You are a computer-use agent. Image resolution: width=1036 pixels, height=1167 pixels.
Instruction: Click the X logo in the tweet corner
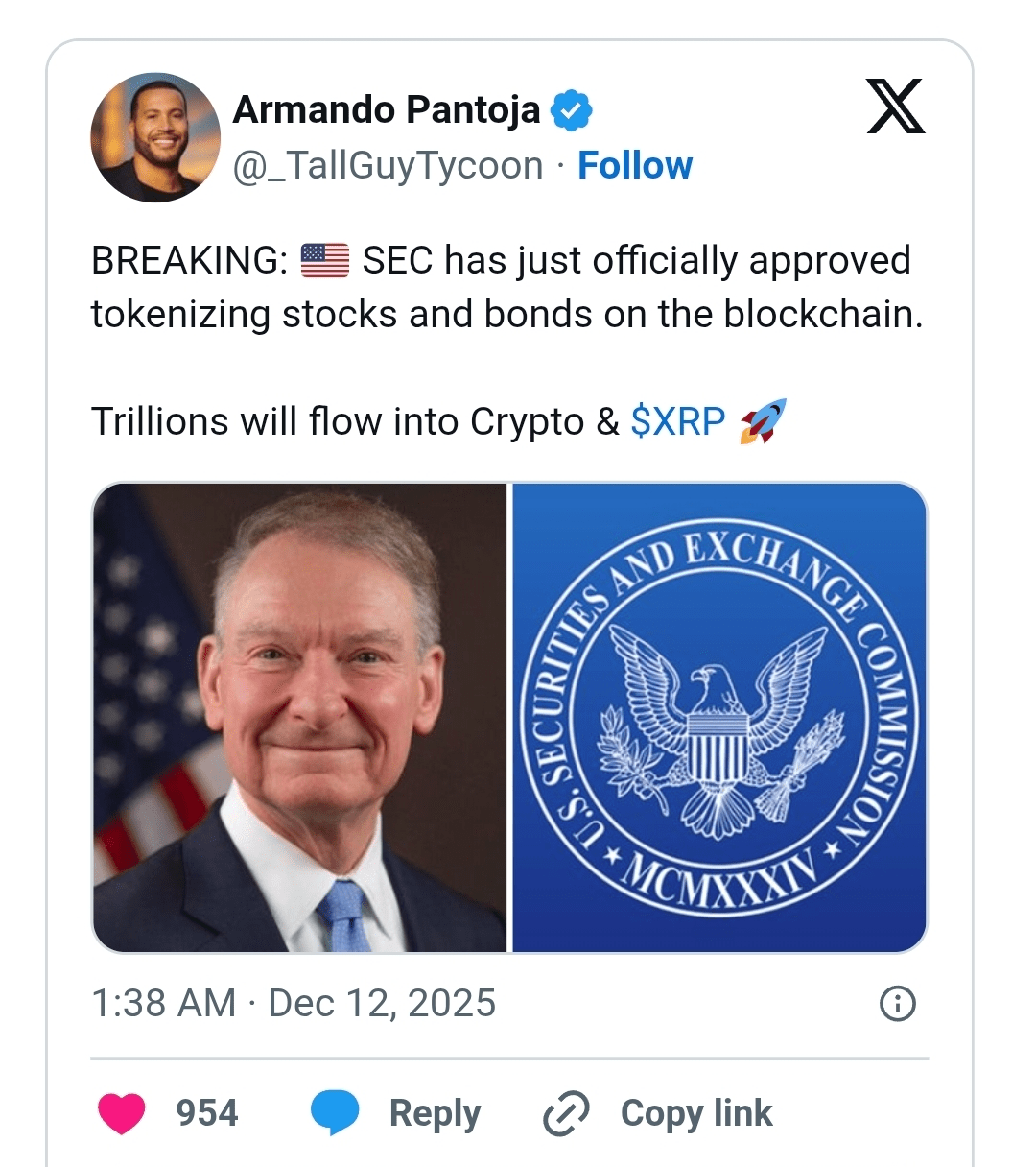click(895, 107)
